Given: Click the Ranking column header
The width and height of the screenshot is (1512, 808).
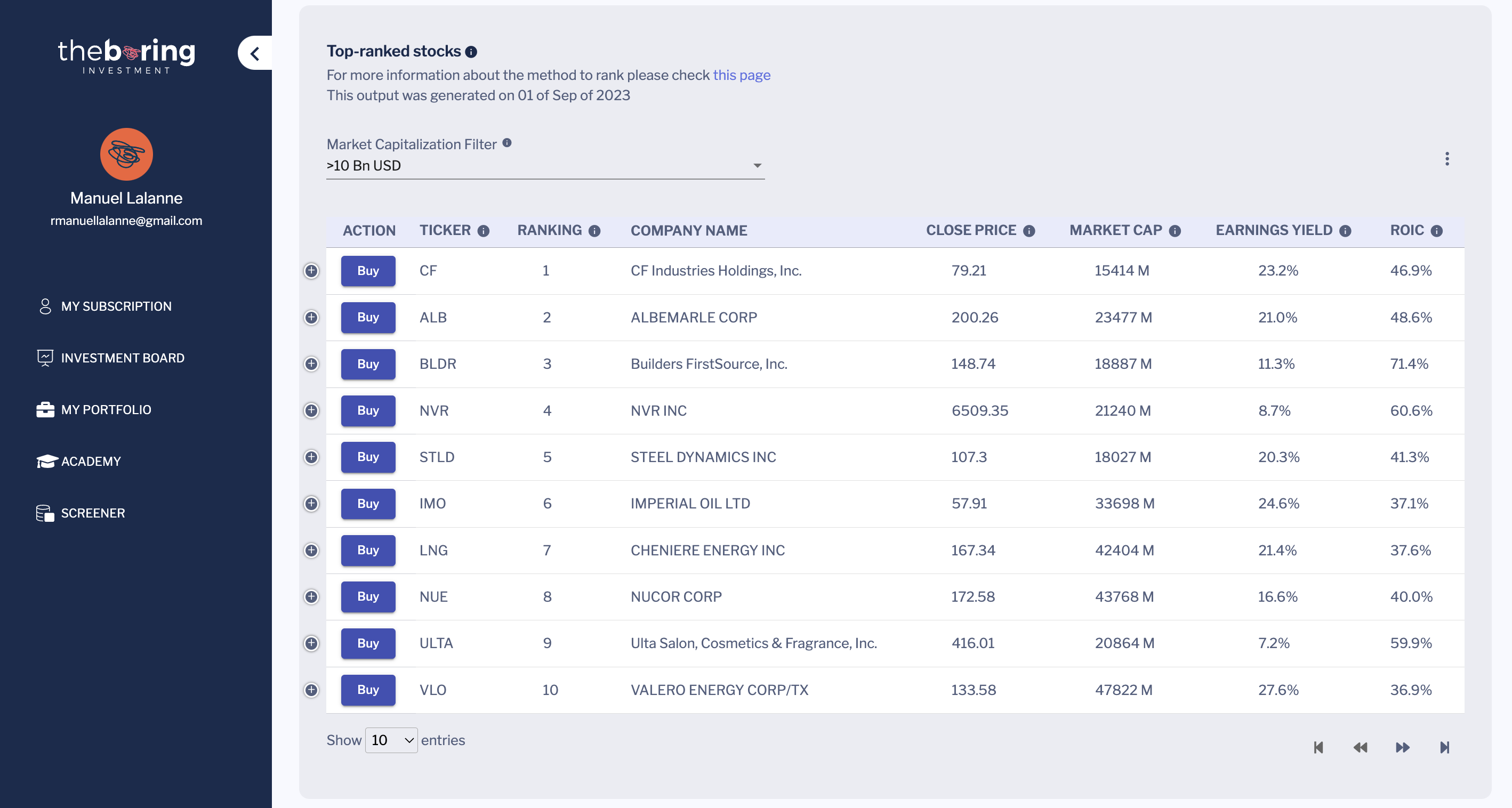Looking at the screenshot, I should point(549,231).
